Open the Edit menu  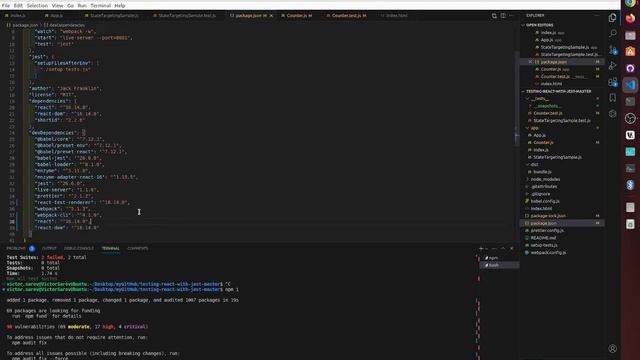coord(18,6)
